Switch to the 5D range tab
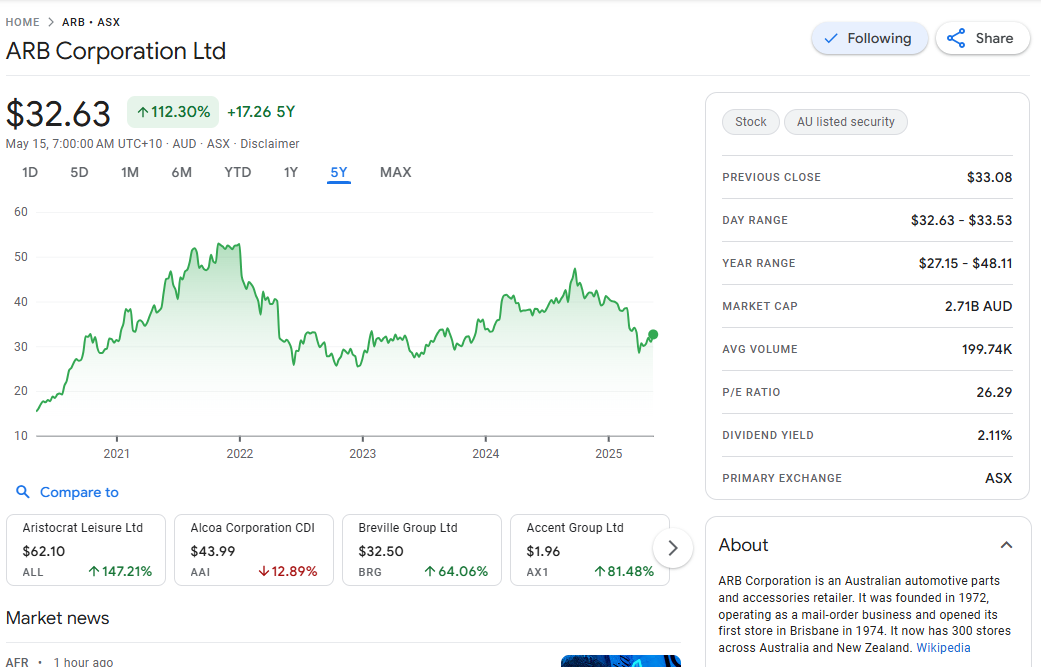Viewport: 1041px width, 667px height. 79,172
